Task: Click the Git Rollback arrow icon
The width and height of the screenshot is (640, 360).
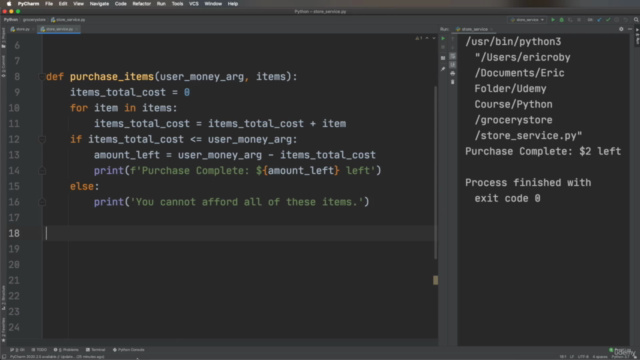Action: click(625, 20)
